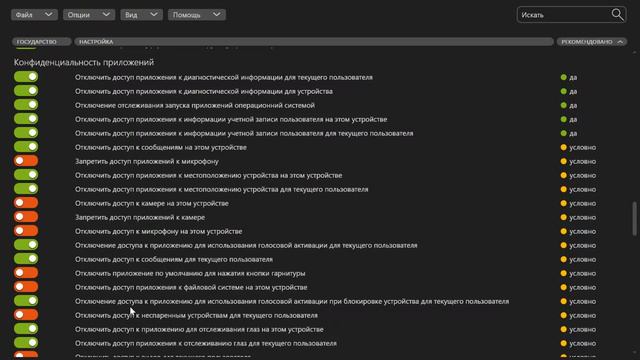Screen dimensions: 640x360
Task: Click the green dot beside app launch tracking setting
Action: point(564,105)
